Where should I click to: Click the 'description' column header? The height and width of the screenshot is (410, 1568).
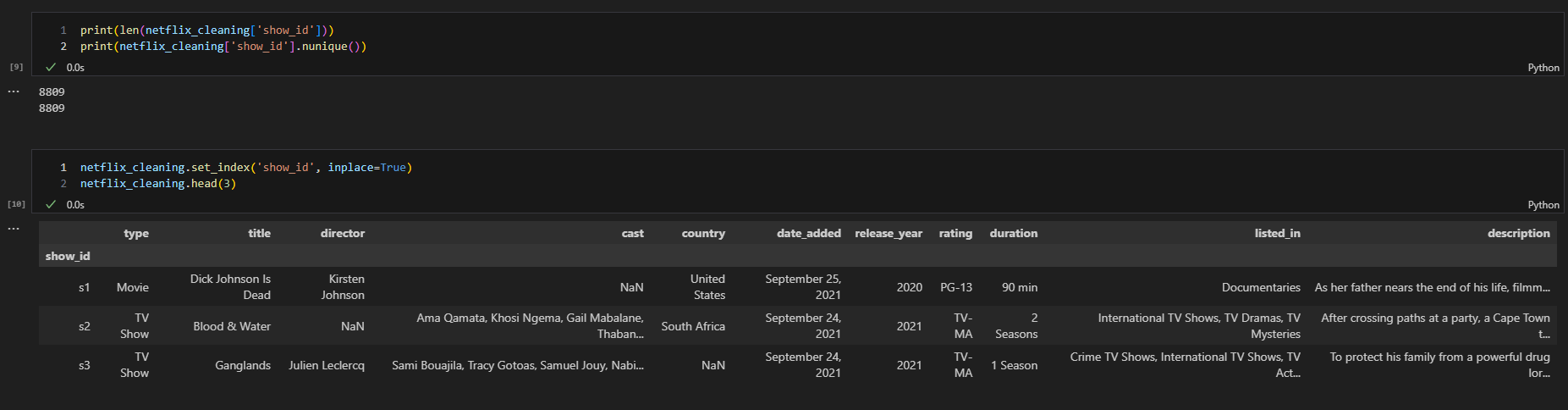pos(1518,233)
